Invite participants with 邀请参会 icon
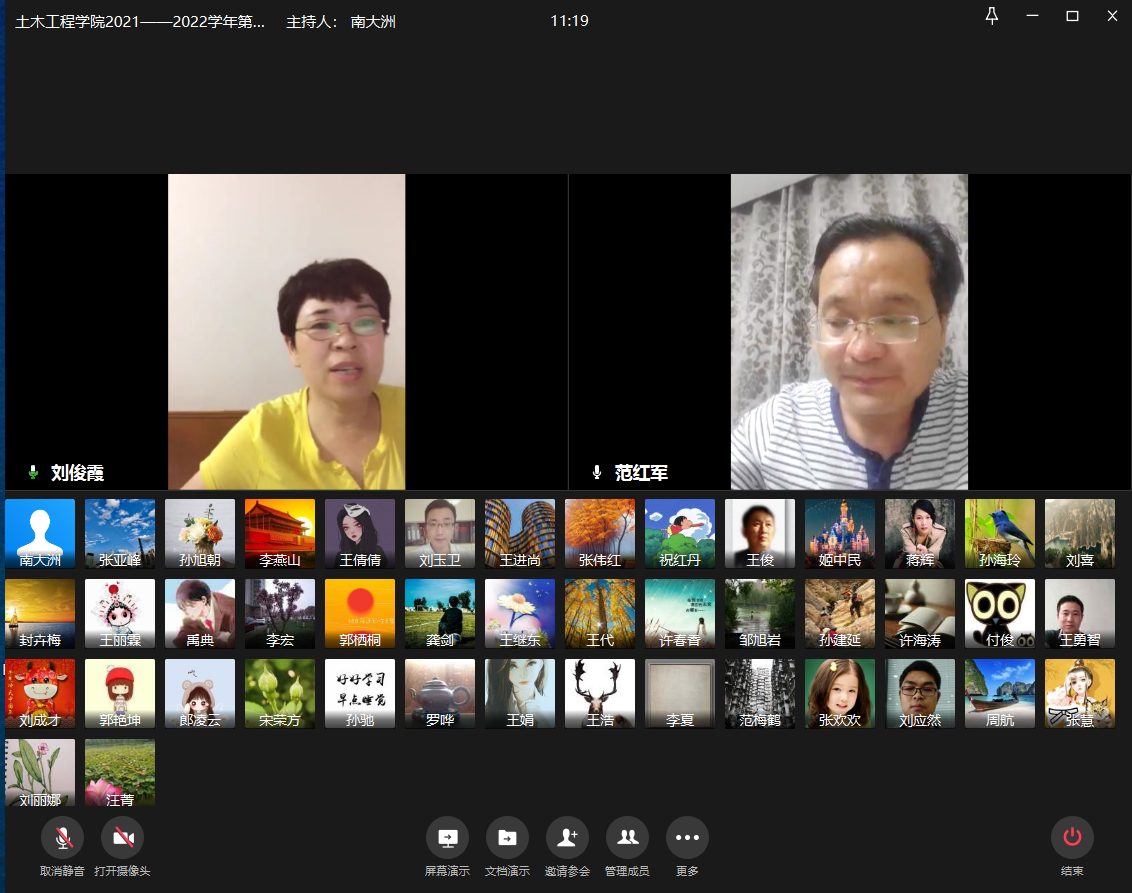 (567, 838)
